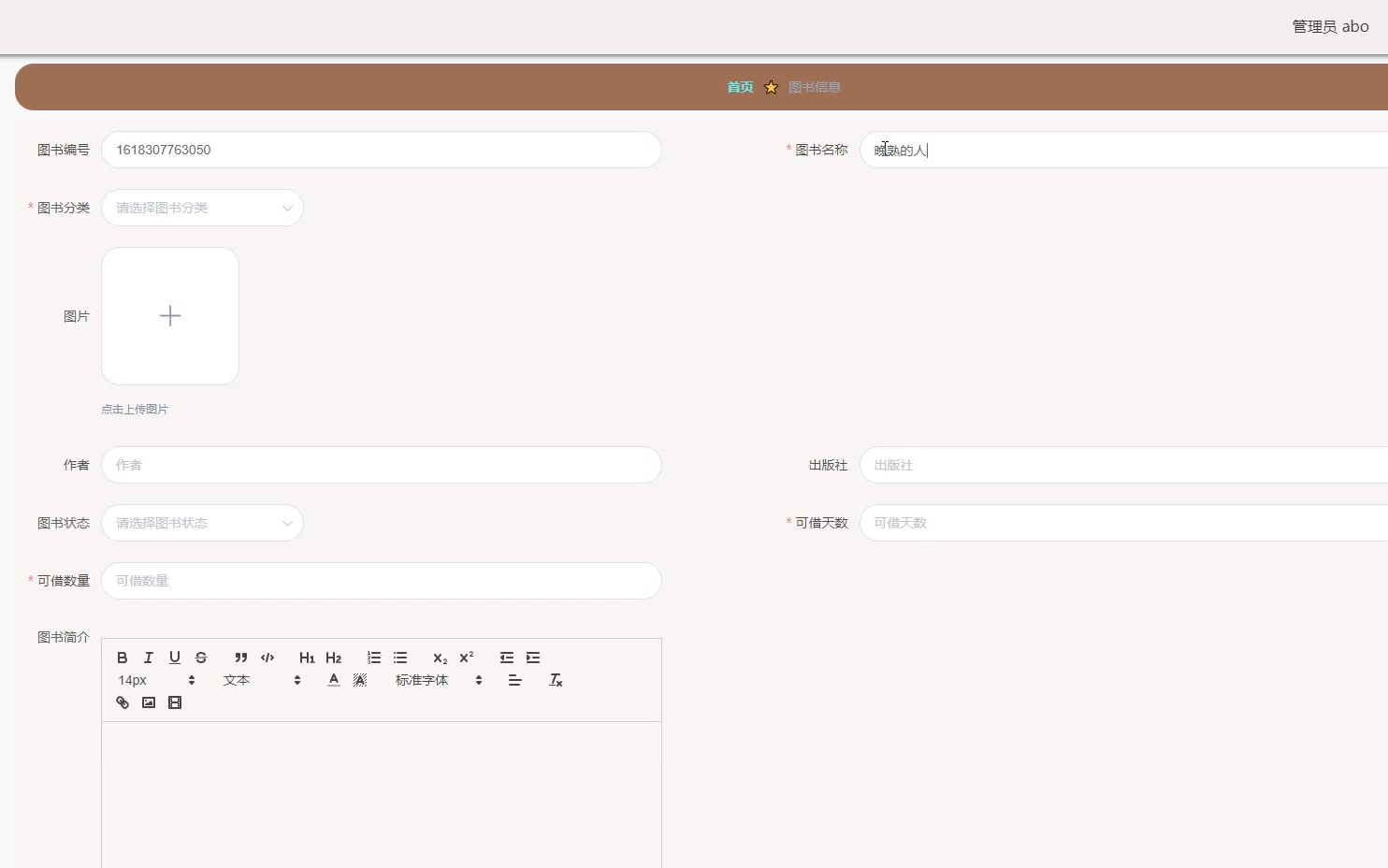Apply the H2 heading style
The width and height of the screenshot is (1388, 868).
tap(333, 658)
